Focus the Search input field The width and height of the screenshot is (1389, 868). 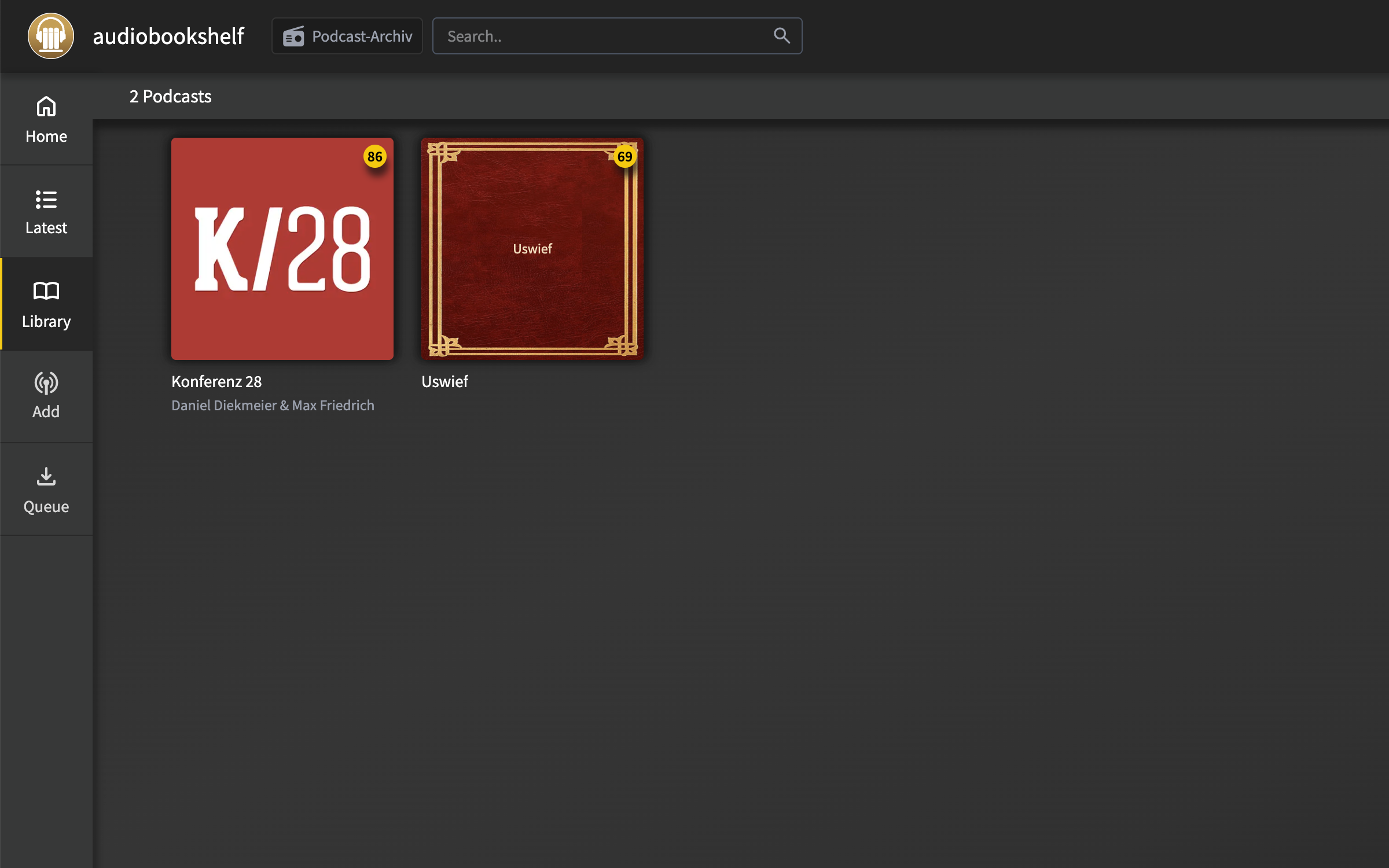(x=602, y=36)
